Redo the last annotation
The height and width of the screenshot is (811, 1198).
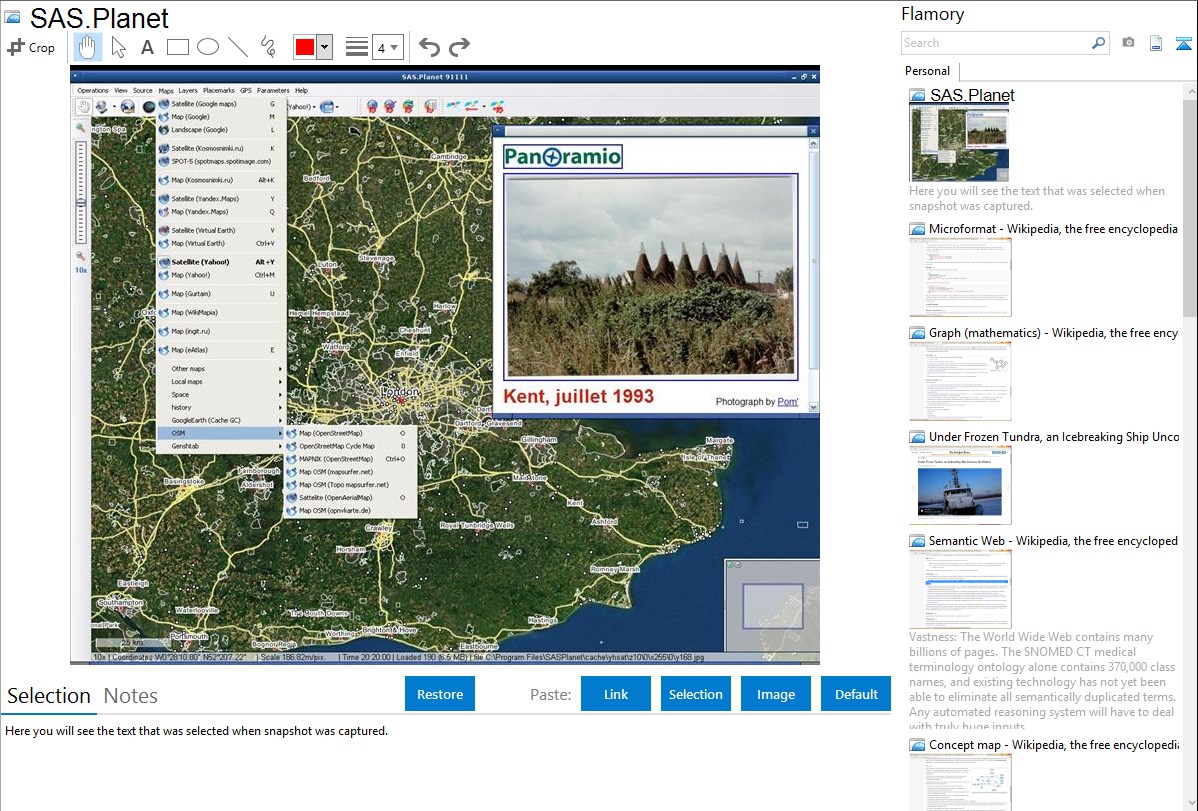pos(459,47)
